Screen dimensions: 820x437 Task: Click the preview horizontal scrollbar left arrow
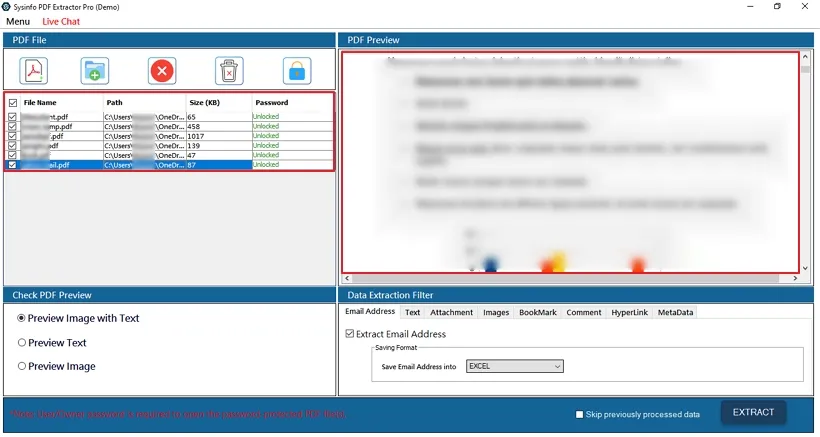click(347, 278)
